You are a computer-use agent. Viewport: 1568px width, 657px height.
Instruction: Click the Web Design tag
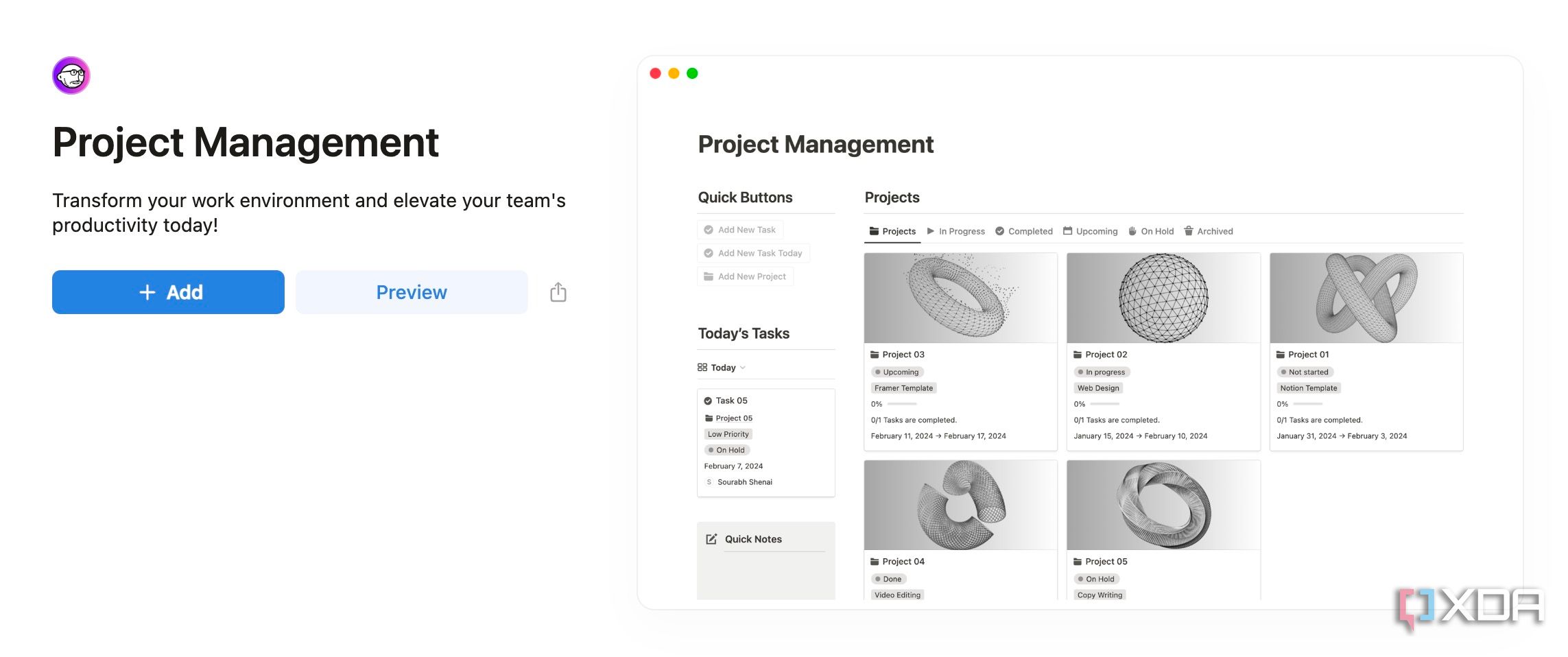tap(1098, 388)
